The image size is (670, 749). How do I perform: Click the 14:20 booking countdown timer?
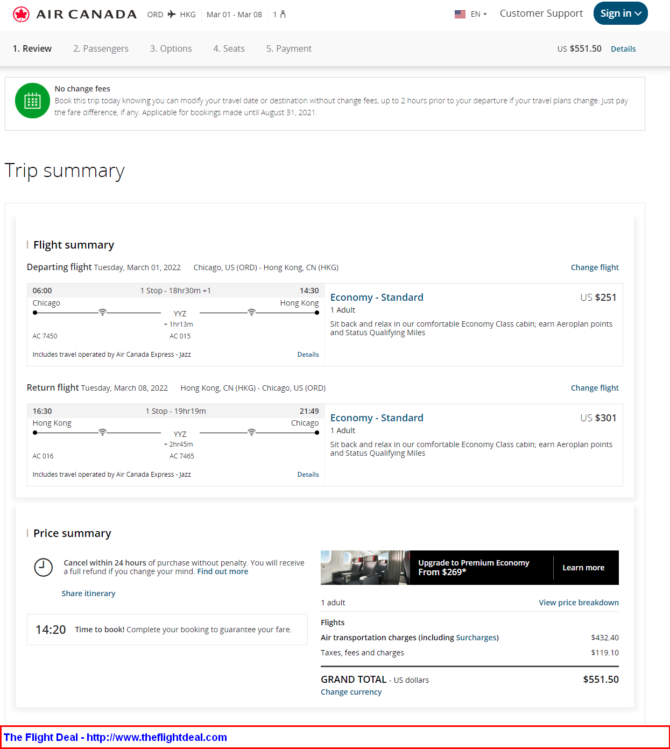point(51,630)
